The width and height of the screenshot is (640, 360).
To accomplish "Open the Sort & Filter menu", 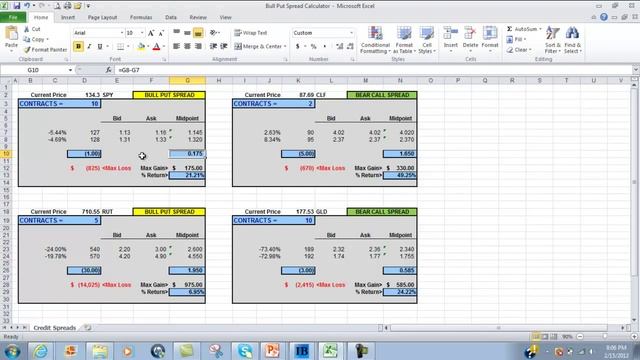I will tap(553, 40).
